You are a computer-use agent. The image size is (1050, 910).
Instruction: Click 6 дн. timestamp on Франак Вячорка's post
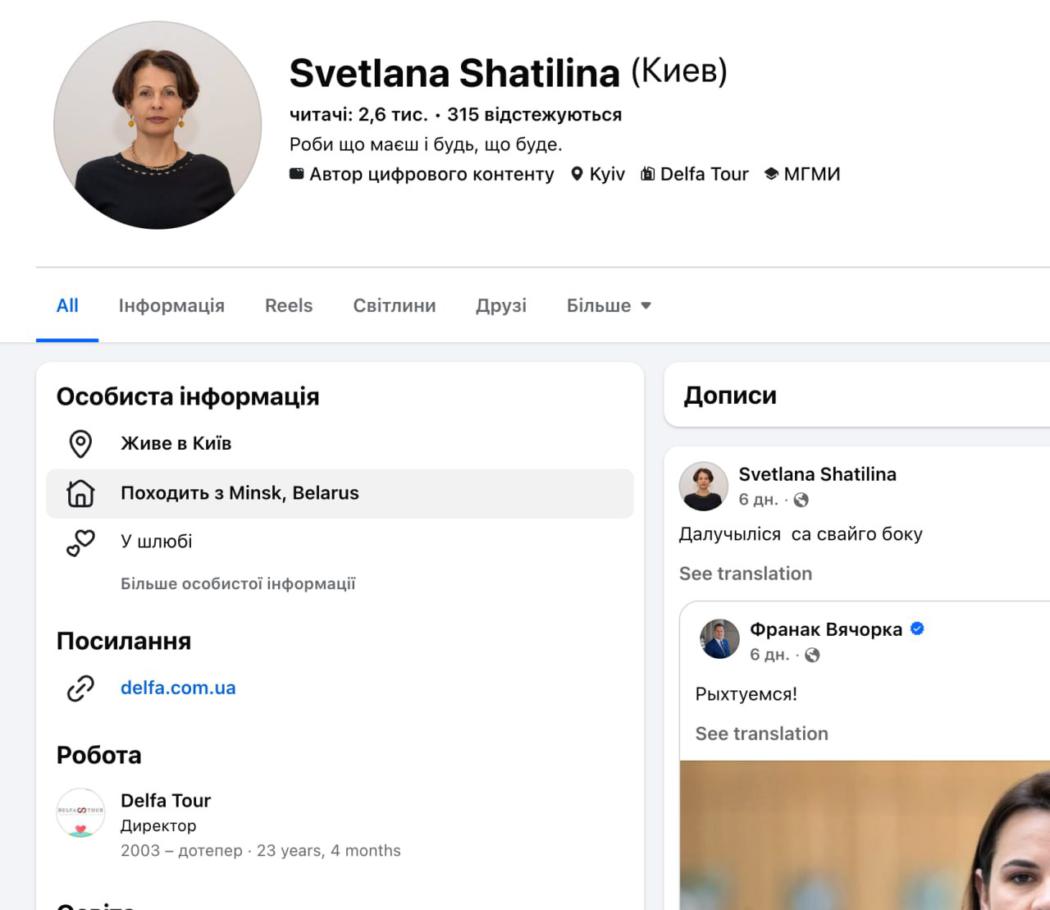[769, 655]
